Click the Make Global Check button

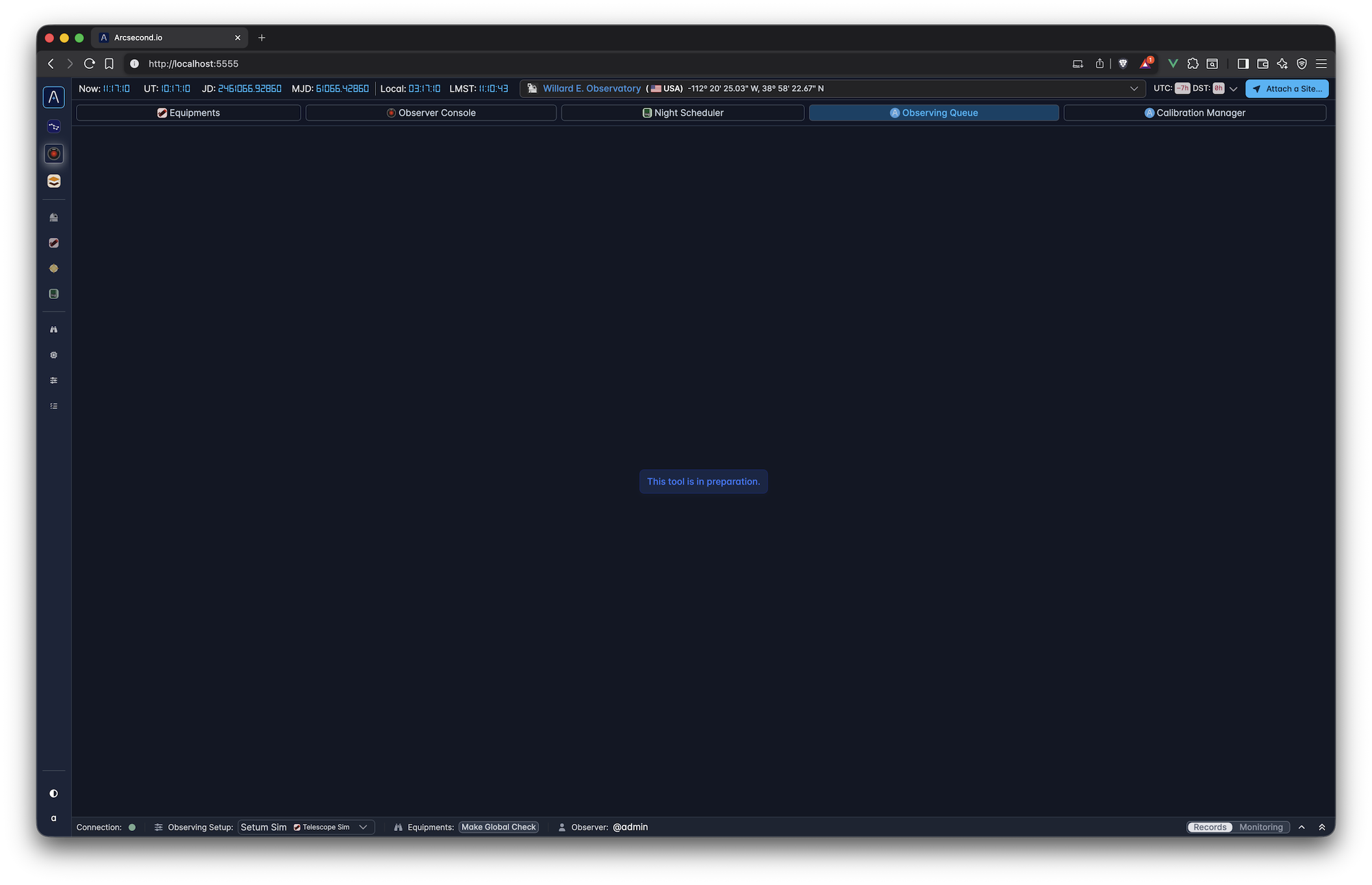tap(498, 827)
